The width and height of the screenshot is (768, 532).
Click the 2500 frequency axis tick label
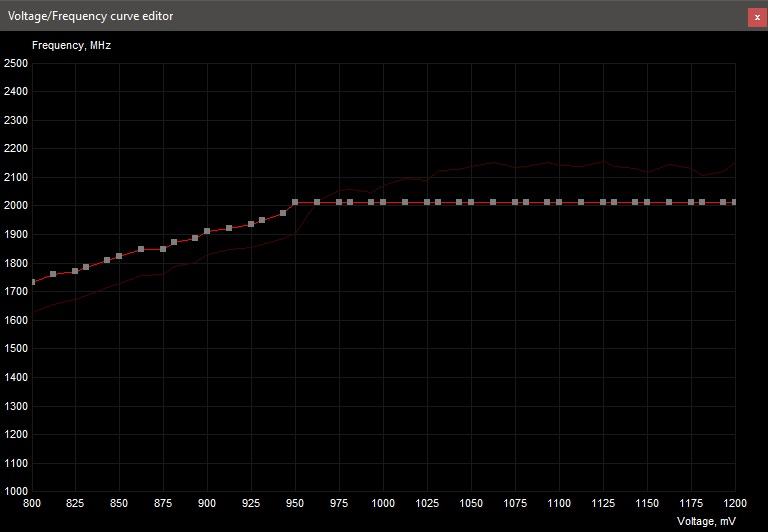tap(16, 63)
